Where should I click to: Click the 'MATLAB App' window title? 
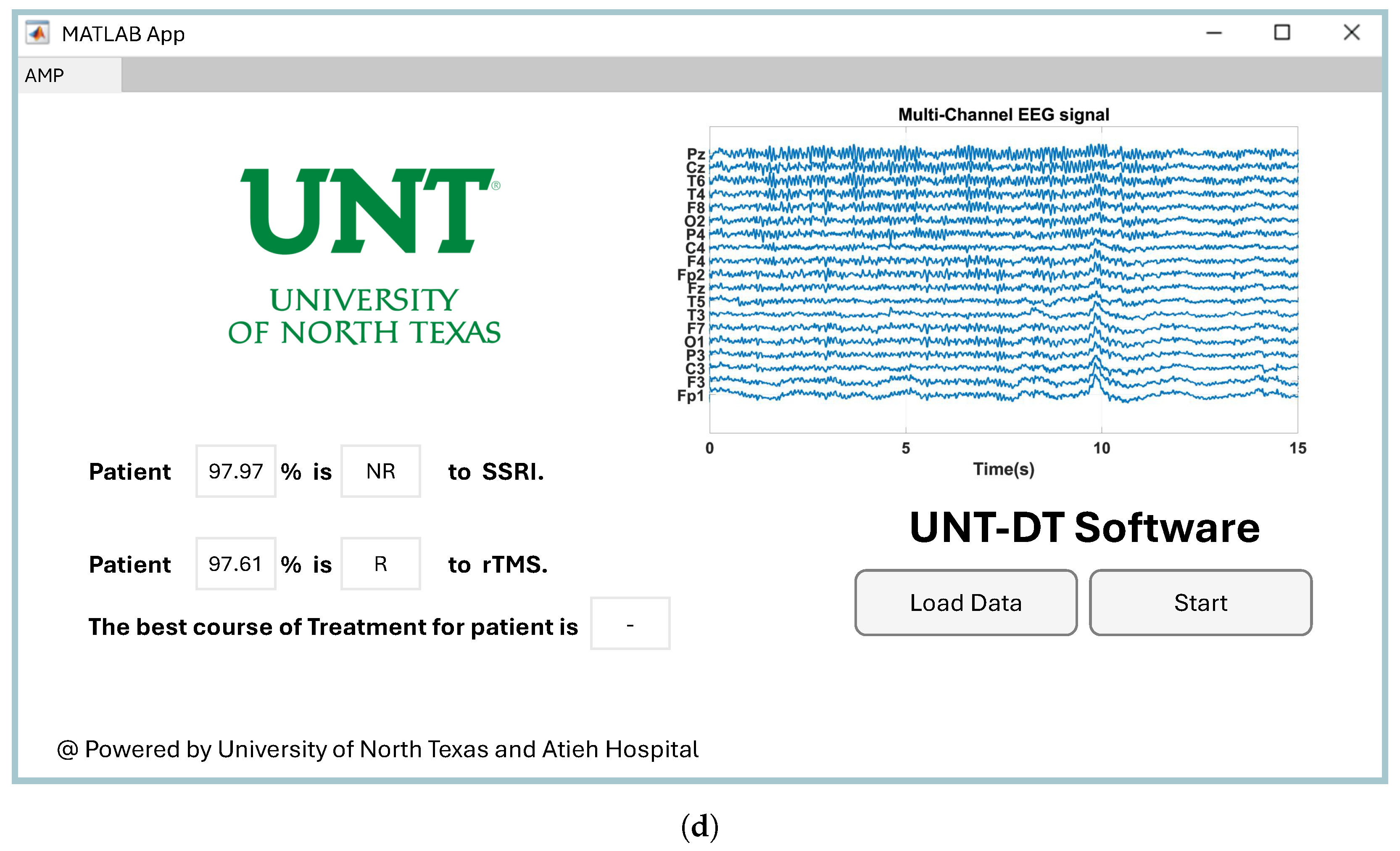(123, 34)
